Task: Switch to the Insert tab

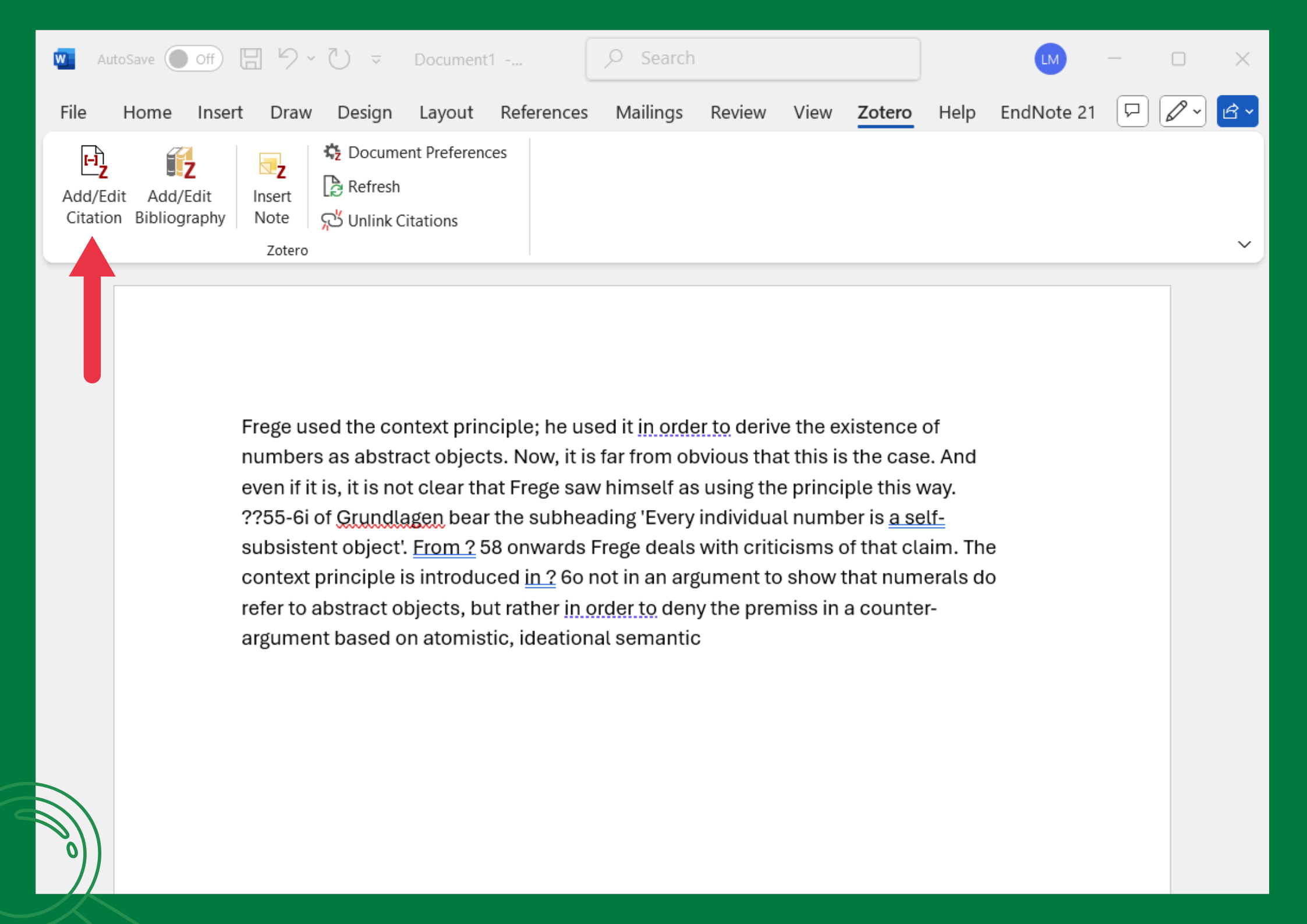Action: 220,112
